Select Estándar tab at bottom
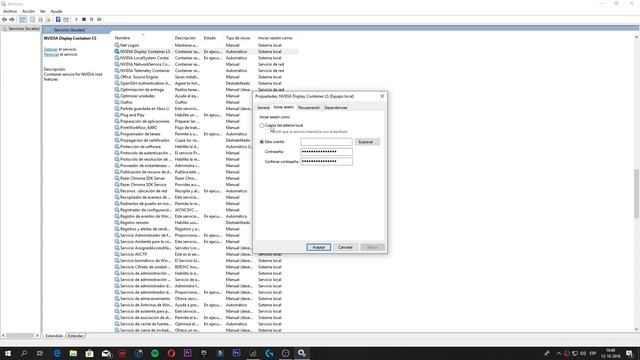Viewport: 640px width, 360px height. (x=76, y=336)
